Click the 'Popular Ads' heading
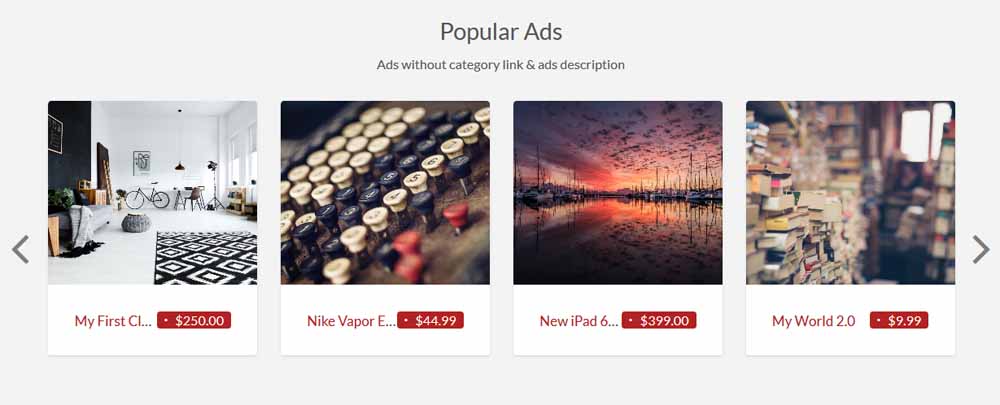This screenshot has width=1000, height=405. tap(501, 31)
